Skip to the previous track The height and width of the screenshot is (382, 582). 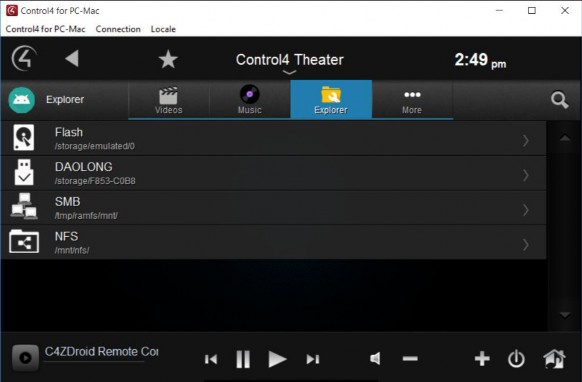pos(211,359)
